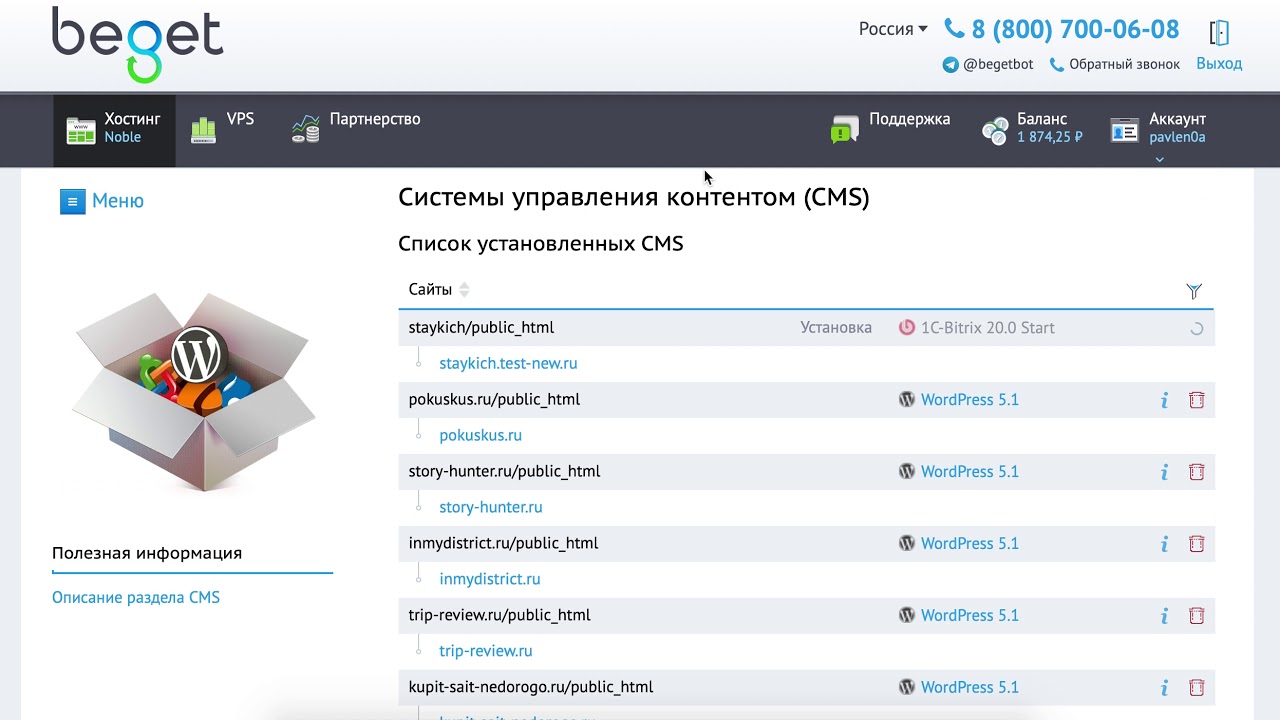This screenshot has height=720, width=1280.
Task: Open info icon for story-hunter.ru
Action: tap(1164, 472)
